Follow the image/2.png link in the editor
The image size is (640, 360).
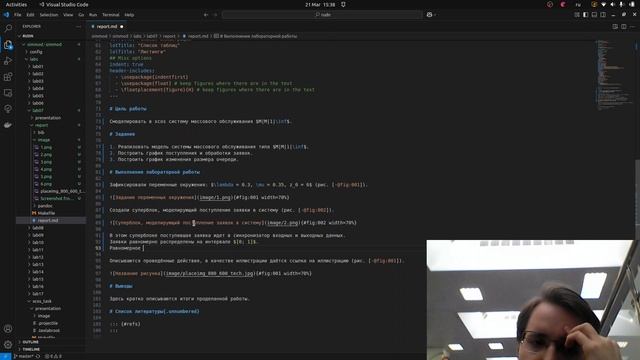(x=282, y=223)
